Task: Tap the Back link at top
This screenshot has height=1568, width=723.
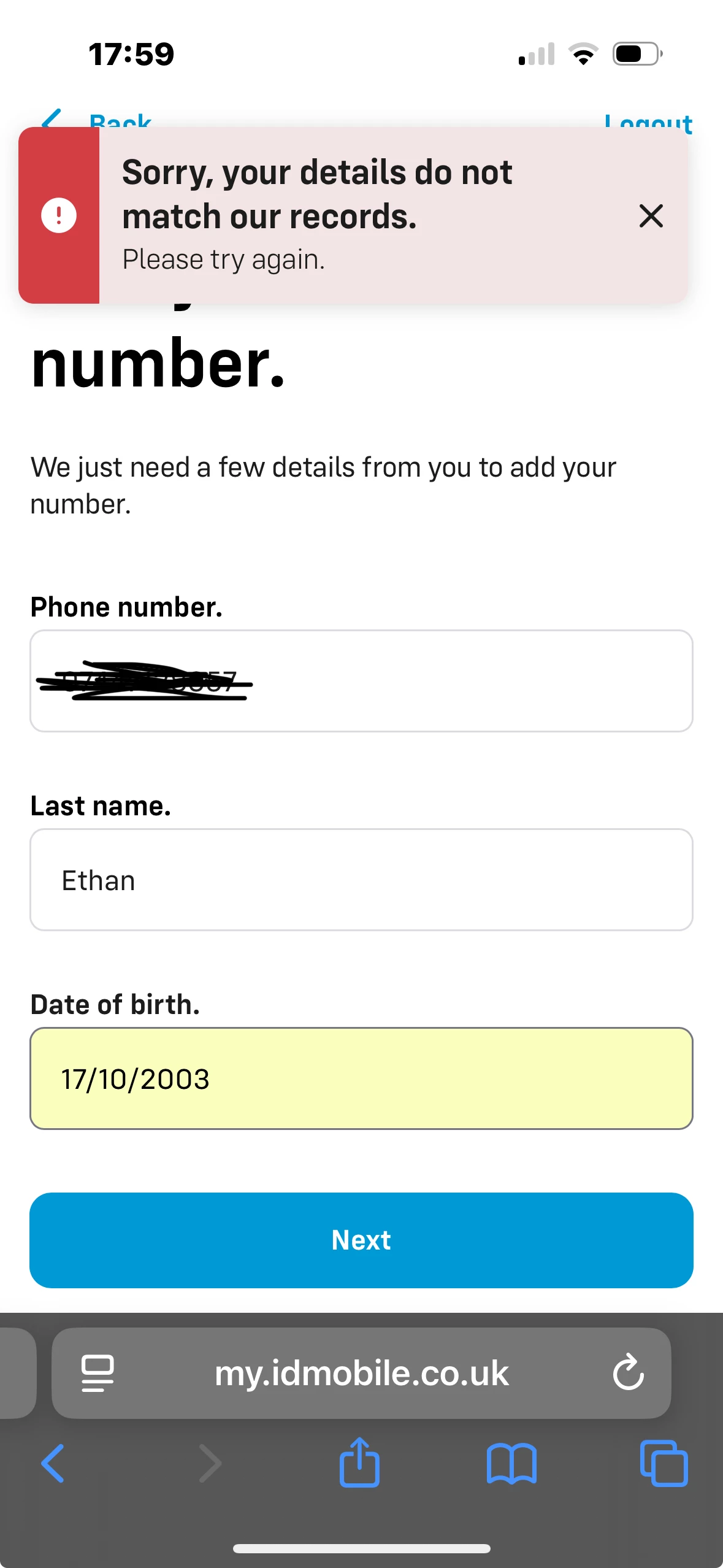Action: pyautogui.click(x=98, y=119)
